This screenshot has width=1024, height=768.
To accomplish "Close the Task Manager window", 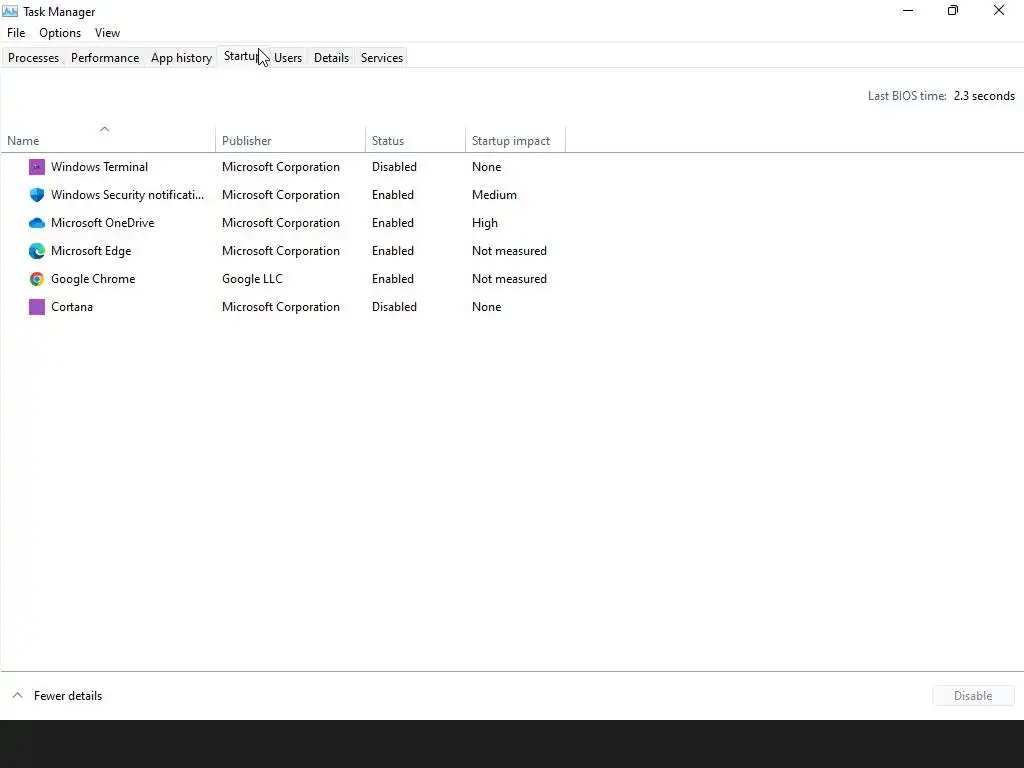I will point(999,10).
